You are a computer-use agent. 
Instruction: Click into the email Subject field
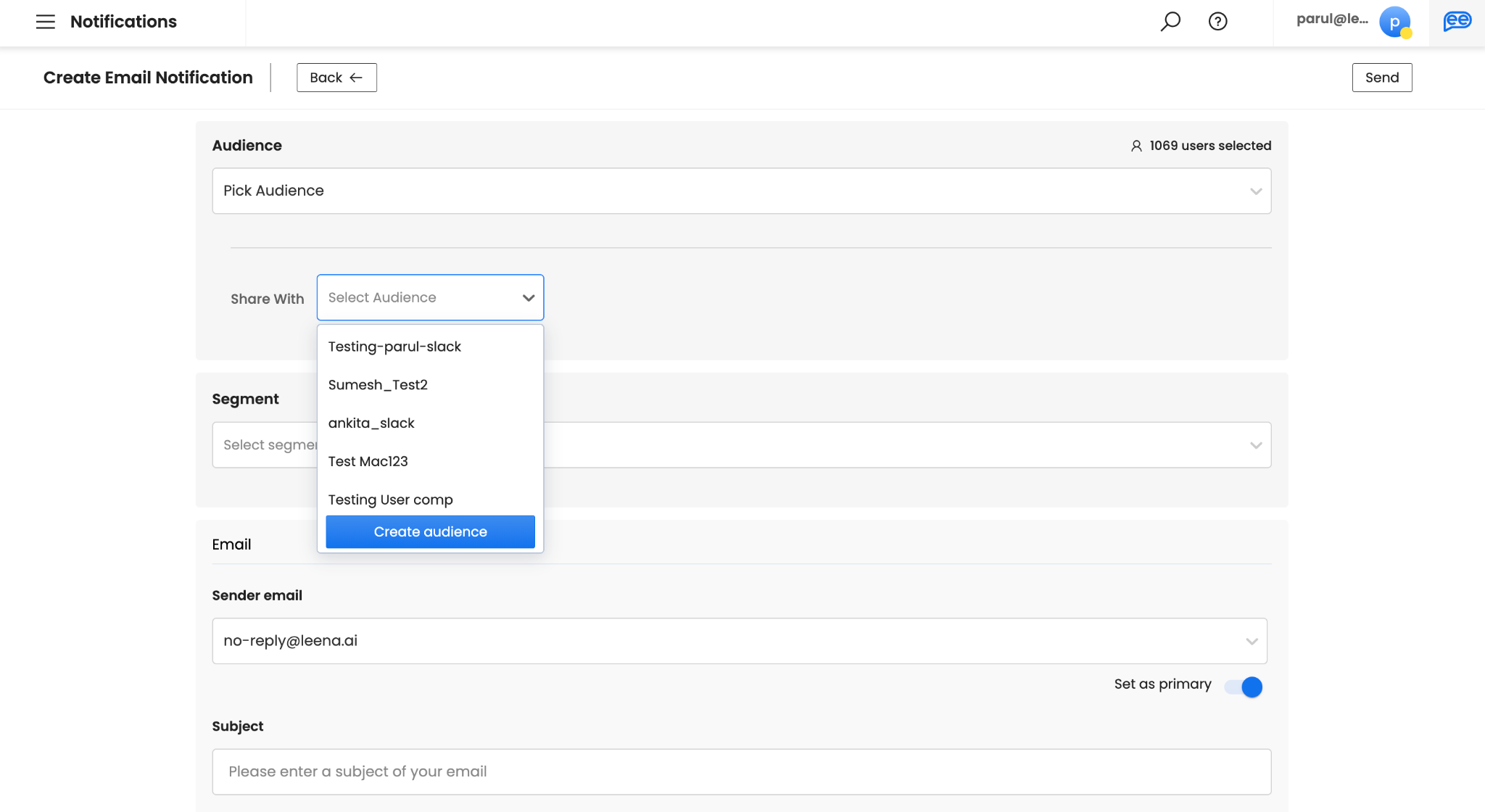point(741,771)
